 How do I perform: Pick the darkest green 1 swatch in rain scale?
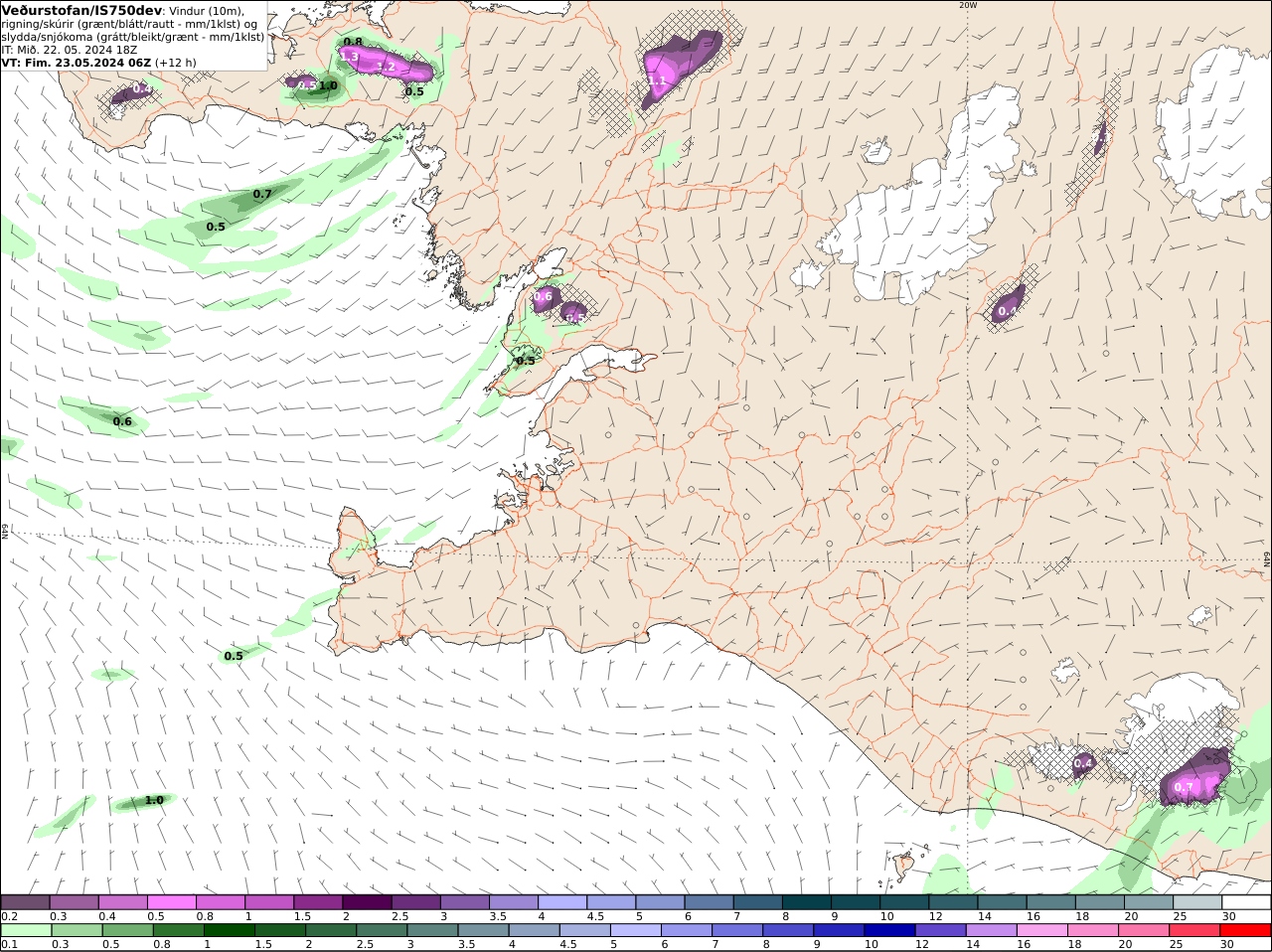click(x=229, y=931)
